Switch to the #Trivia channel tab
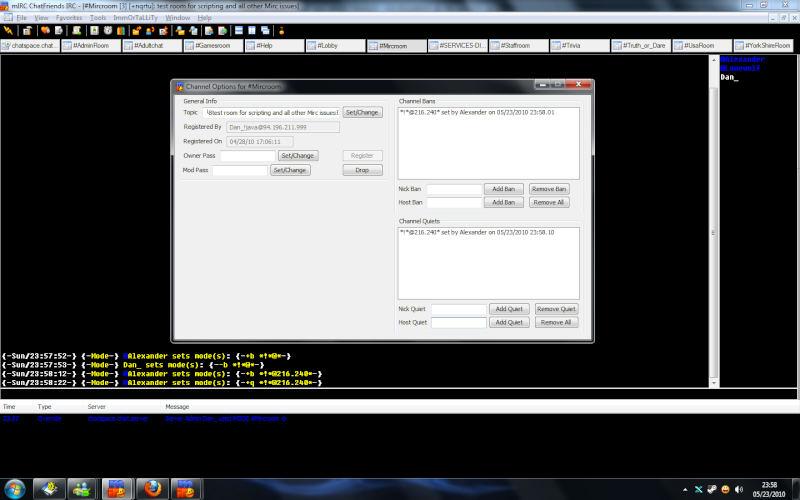This screenshot has height=500, width=800. coord(580,45)
